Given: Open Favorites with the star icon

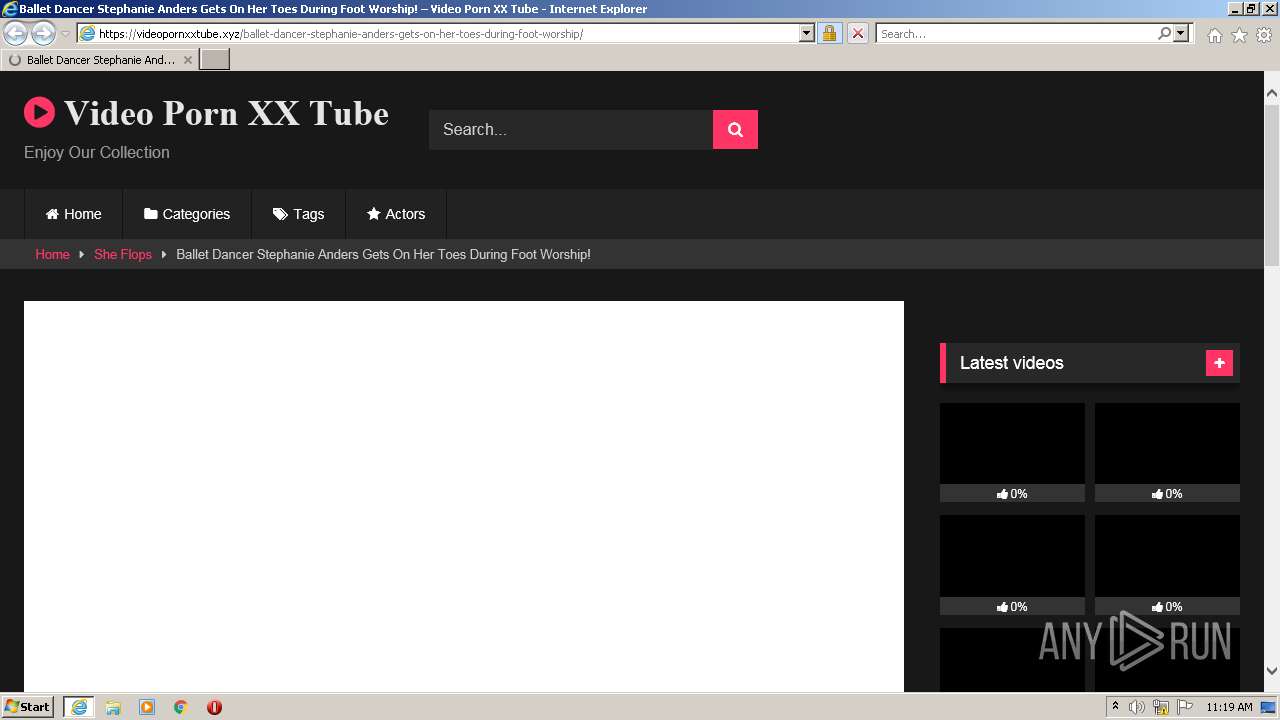Looking at the screenshot, I should [x=1239, y=35].
